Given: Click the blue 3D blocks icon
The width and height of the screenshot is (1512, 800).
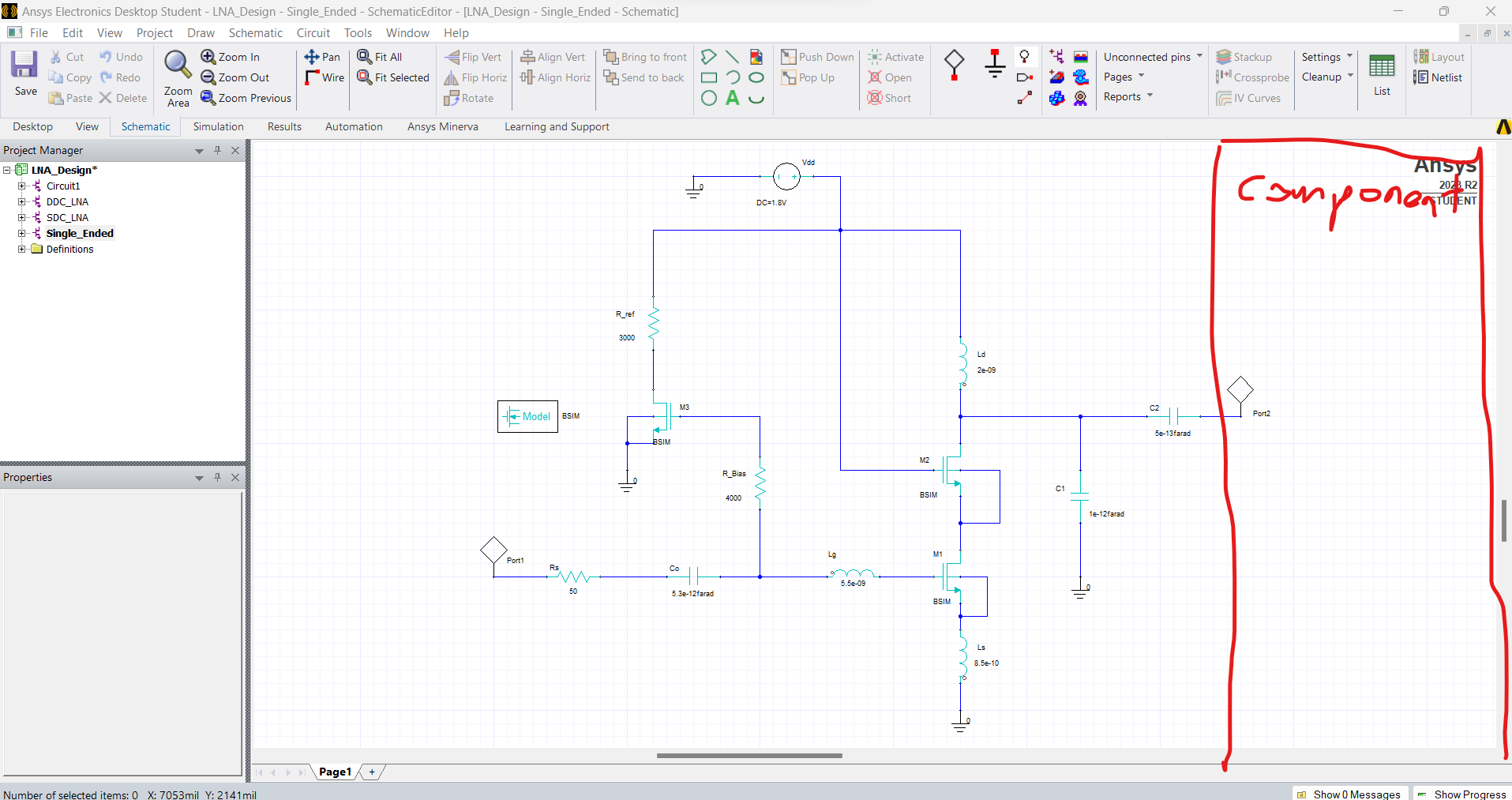Looking at the screenshot, I should [1056, 98].
